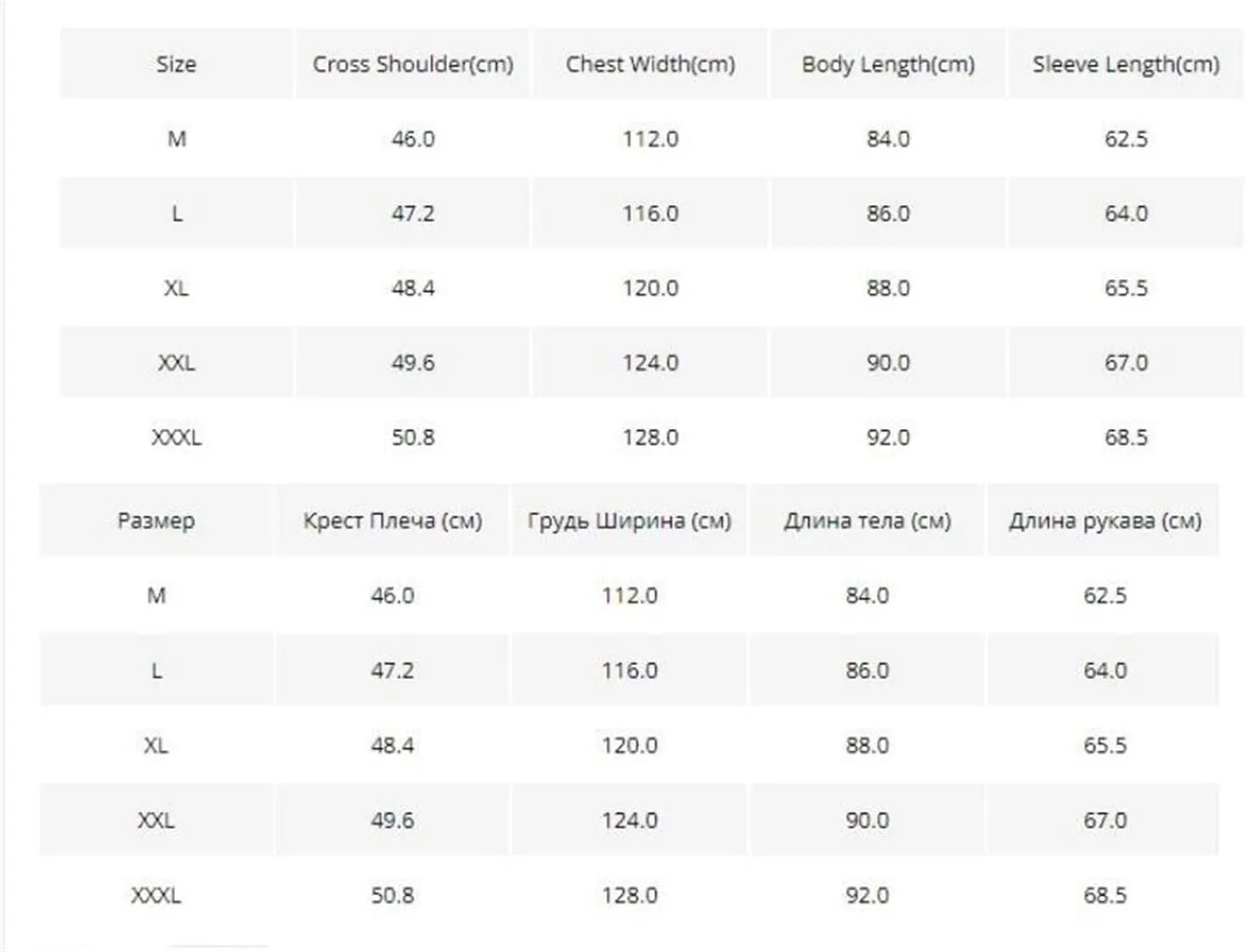1246x952 pixels.
Task: Select the Chest Width(cm) header cell
Action: pos(651,65)
